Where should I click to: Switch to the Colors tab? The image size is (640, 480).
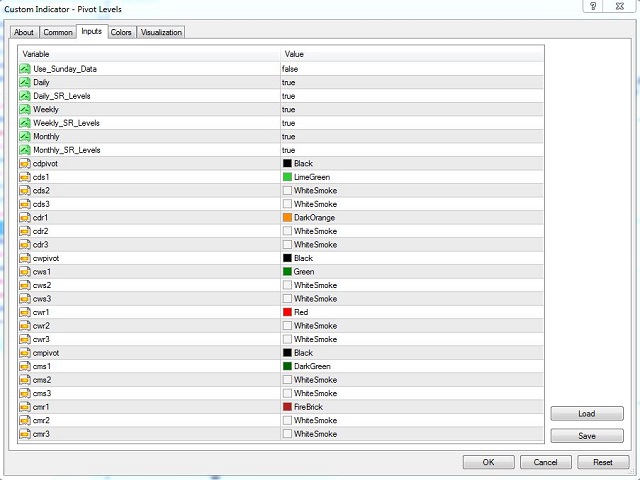121,32
